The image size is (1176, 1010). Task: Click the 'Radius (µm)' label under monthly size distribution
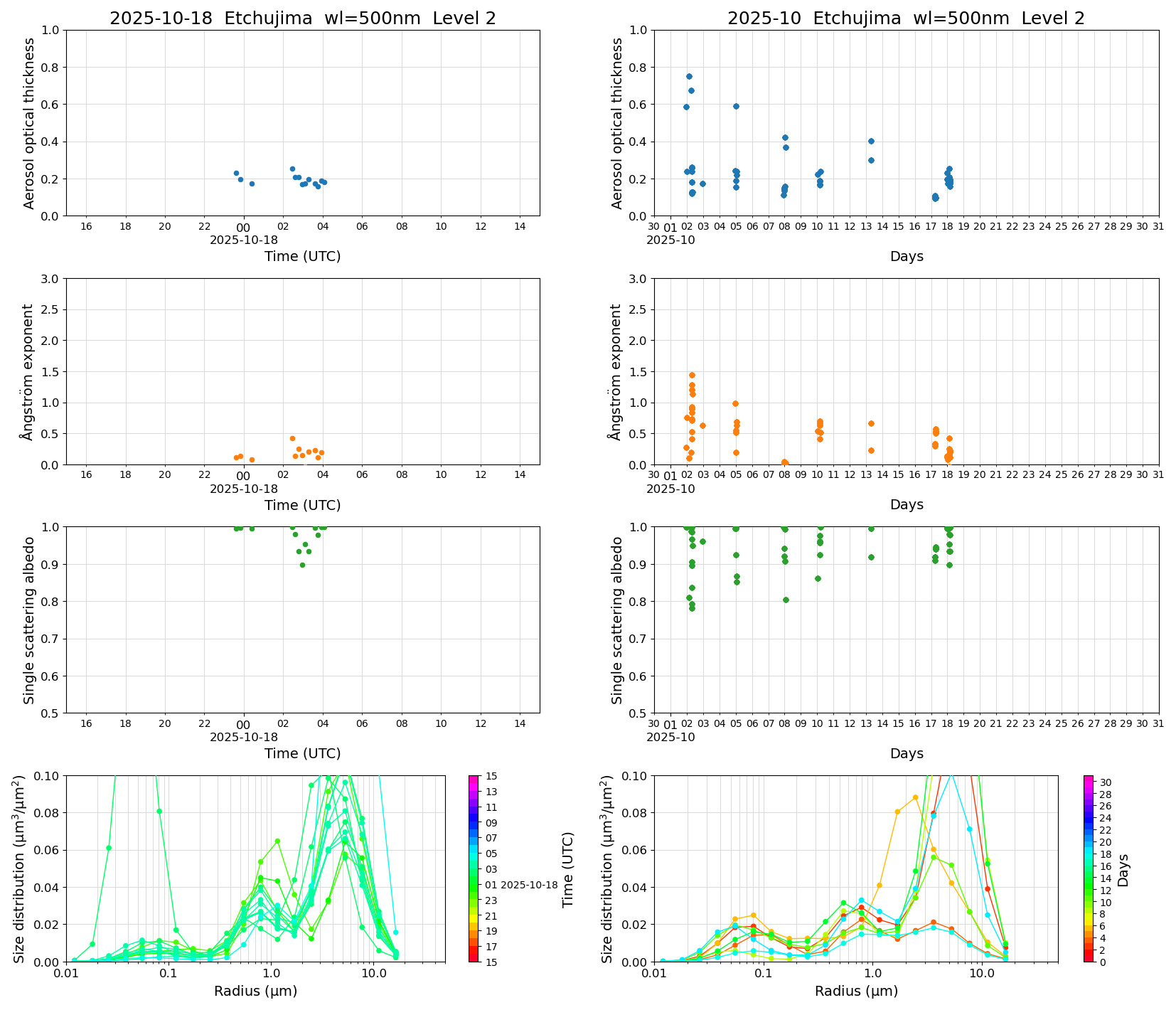coord(856,991)
